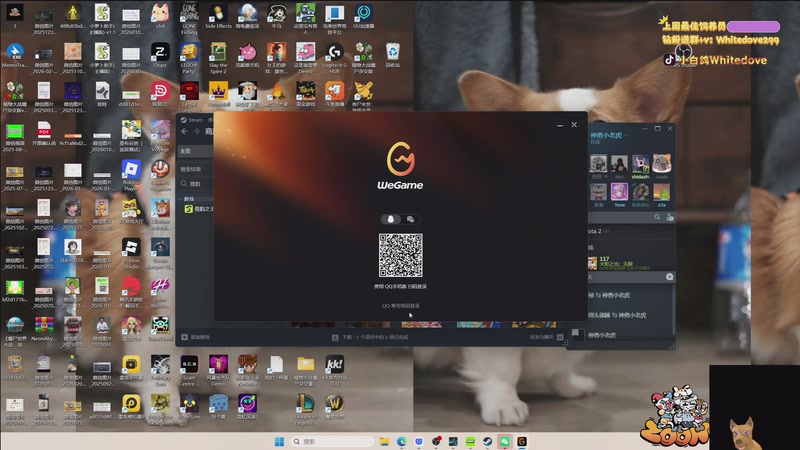Open Side Effects desktop shortcut
Screen dimensions: 800x450
tap(218, 16)
